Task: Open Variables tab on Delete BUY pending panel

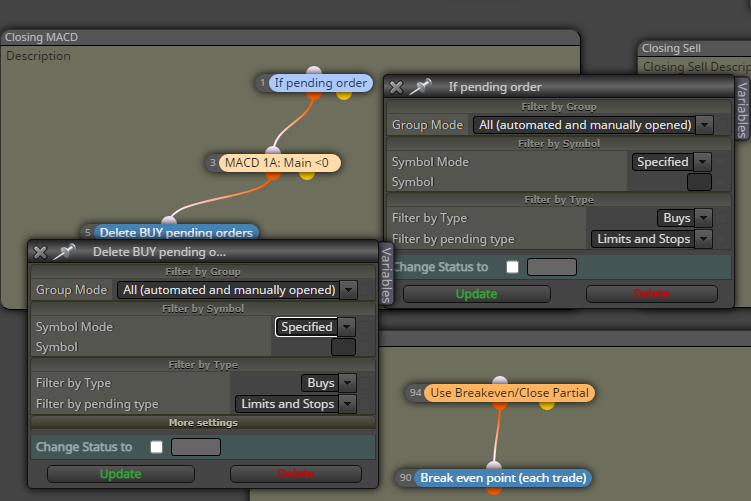Action: tap(386, 274)
